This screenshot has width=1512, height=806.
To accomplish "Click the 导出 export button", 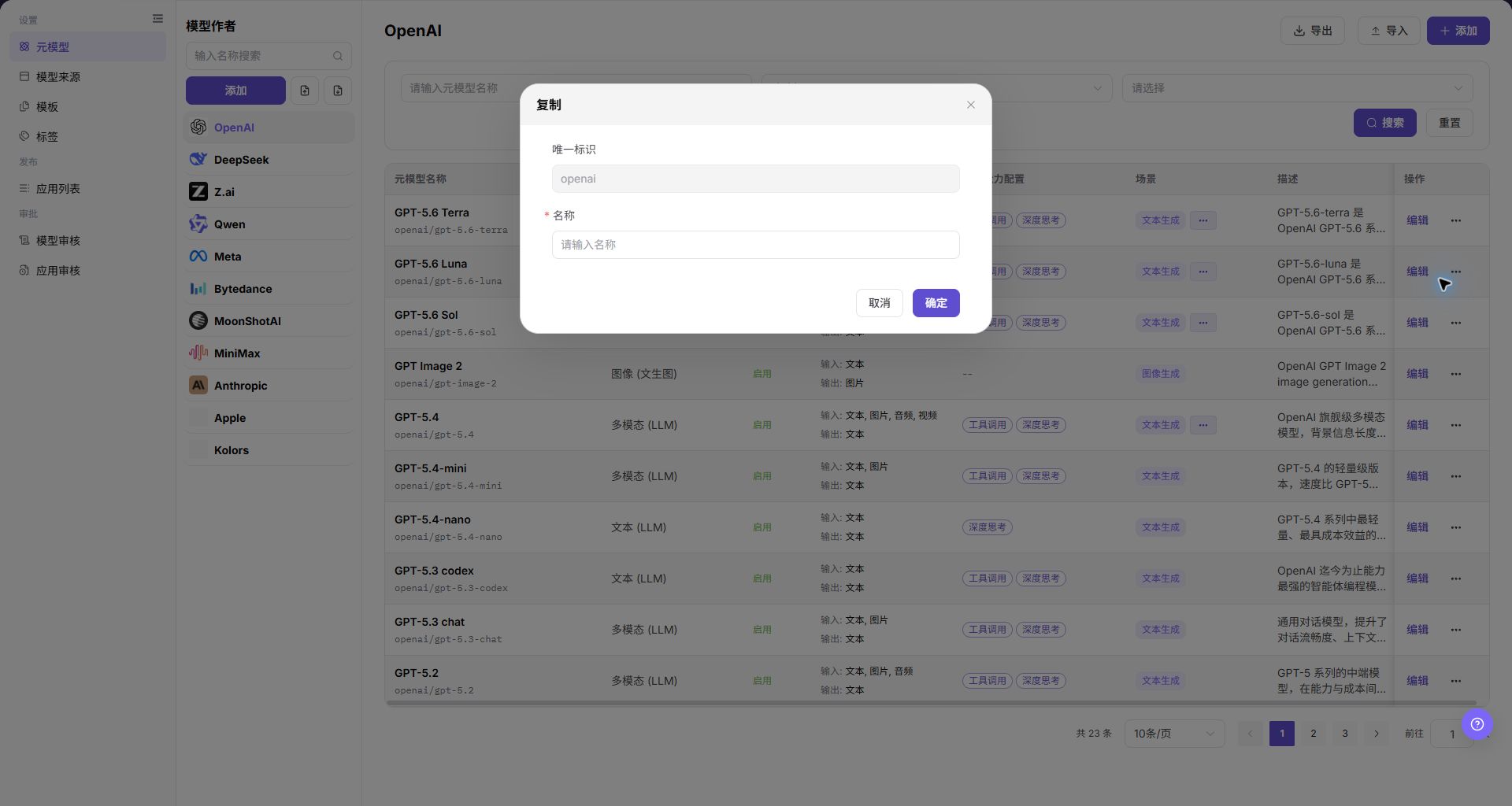I will 1313,31.
